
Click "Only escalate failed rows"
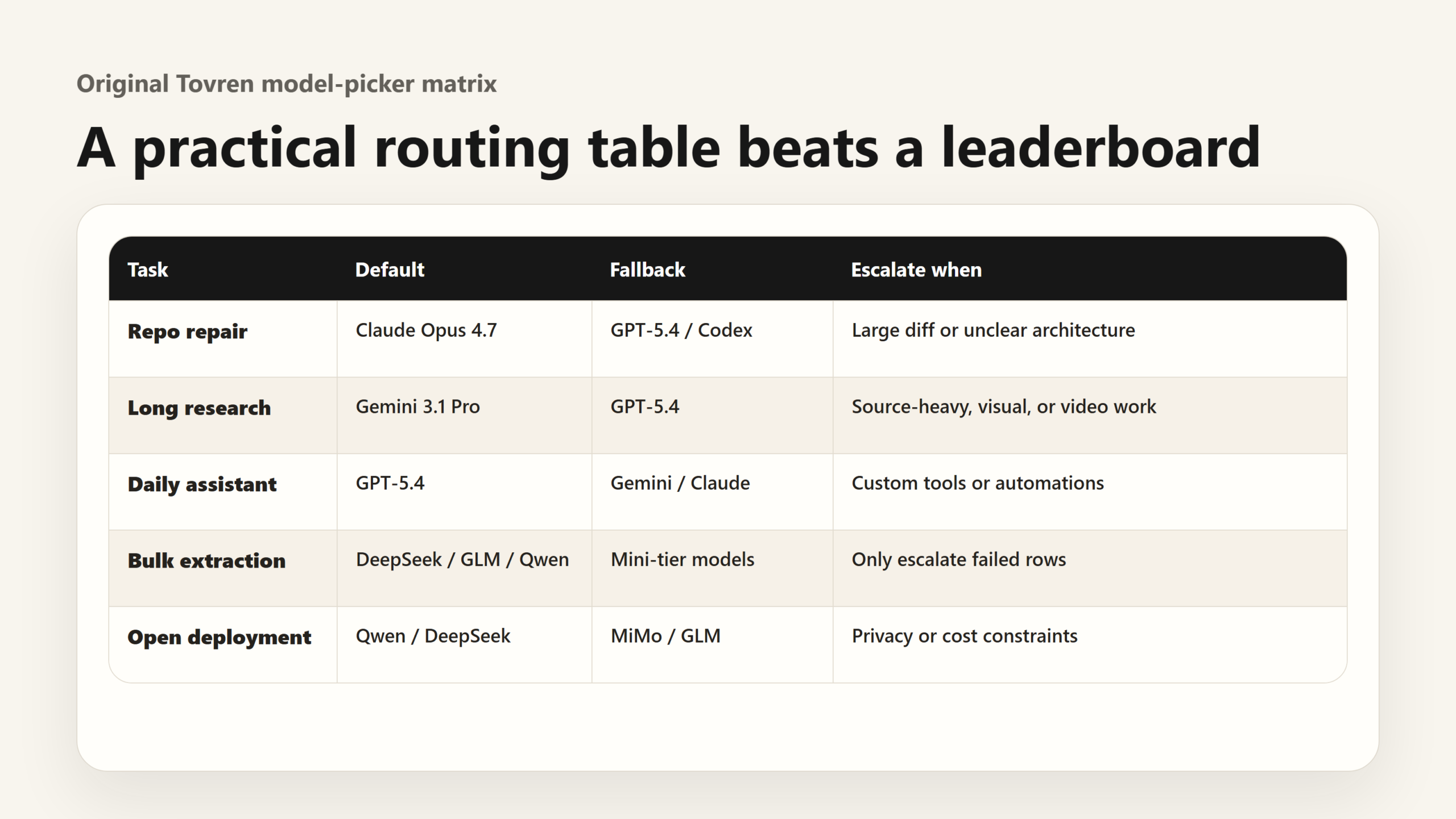[x=959, y=560]
